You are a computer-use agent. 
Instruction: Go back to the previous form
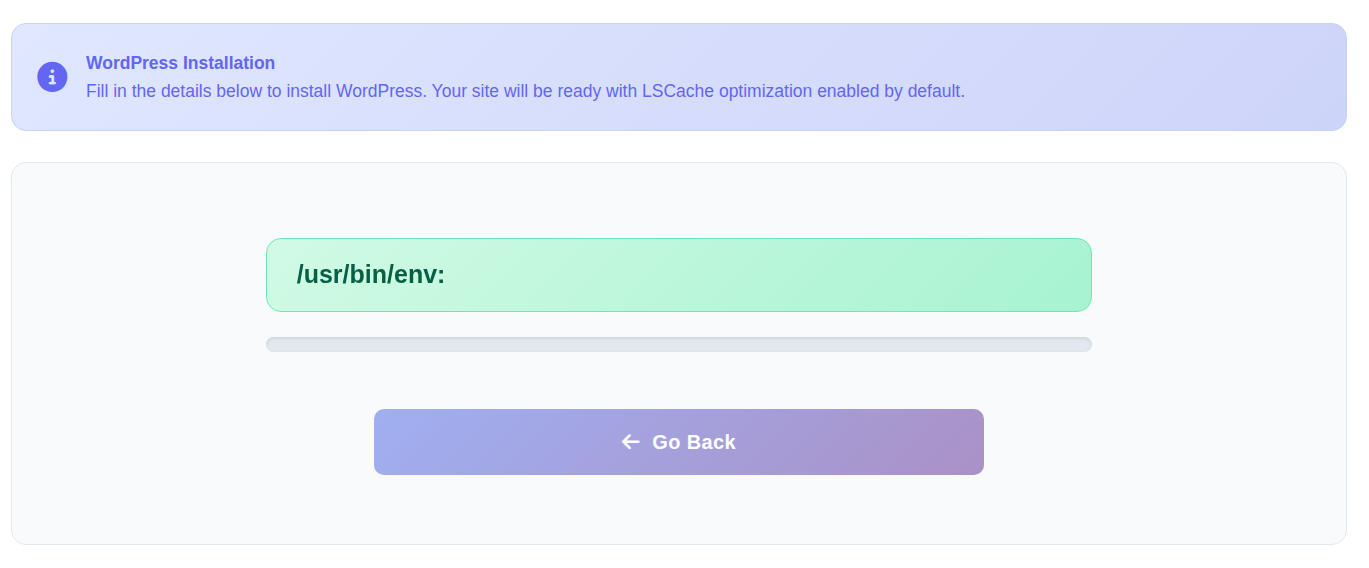click(x=679, y=442)
